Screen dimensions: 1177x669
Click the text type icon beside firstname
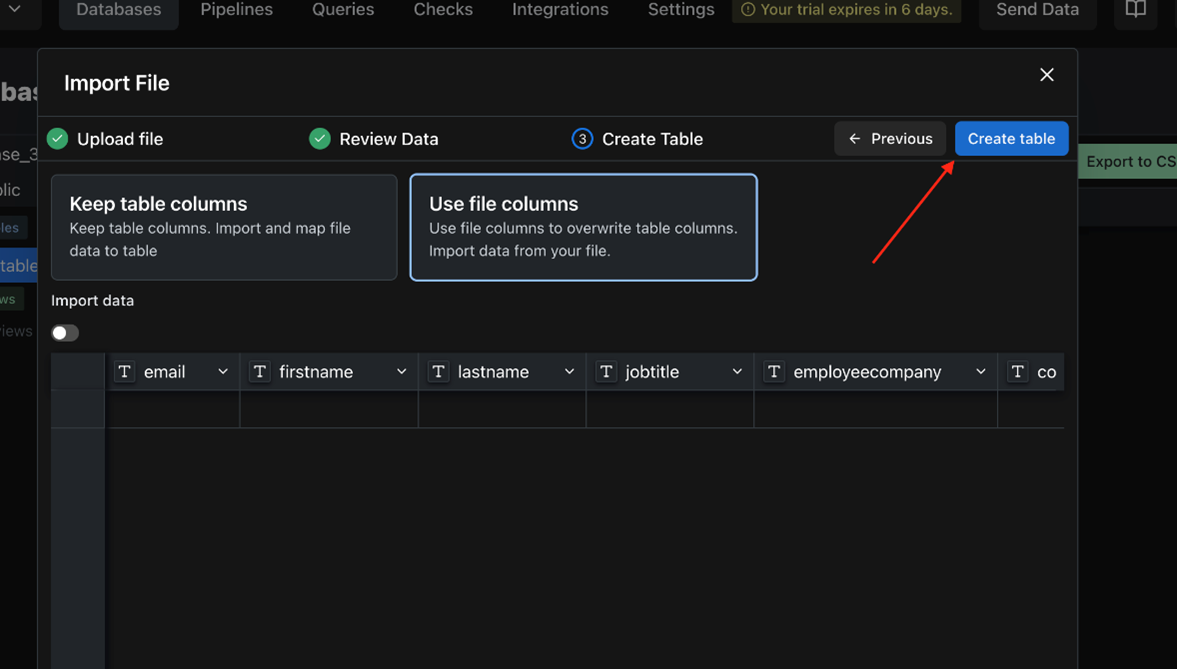260,372
